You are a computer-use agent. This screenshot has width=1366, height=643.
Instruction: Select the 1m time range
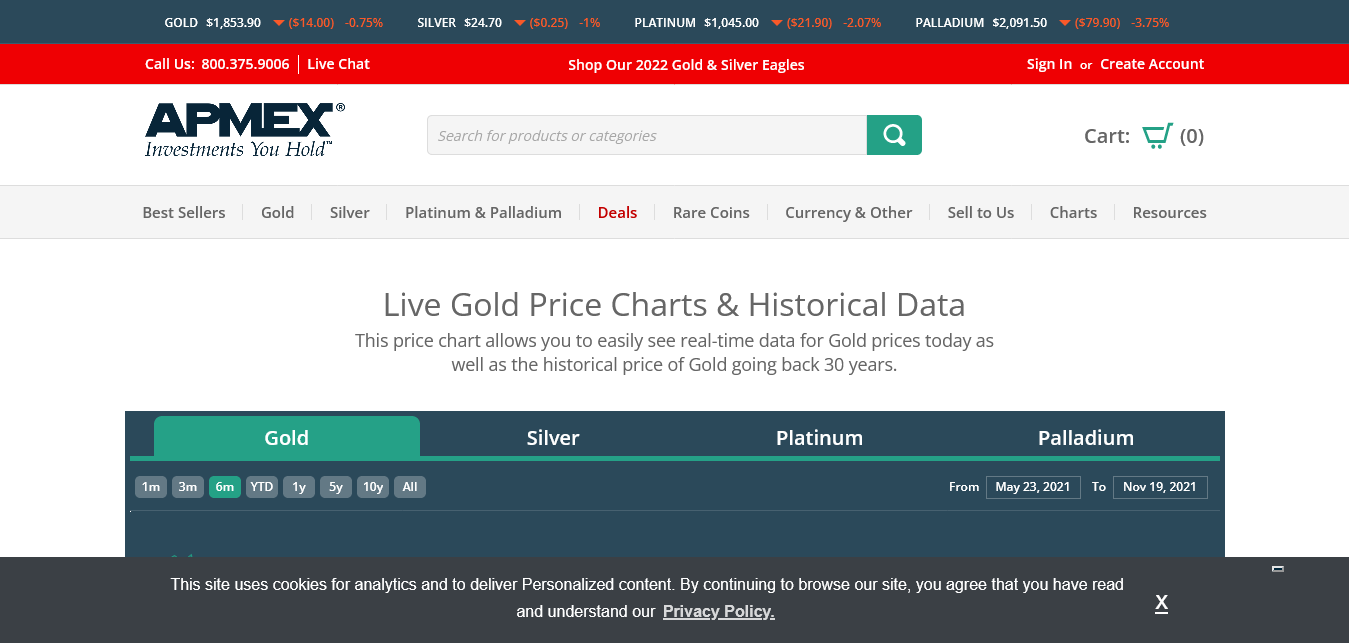click(151, 487)
